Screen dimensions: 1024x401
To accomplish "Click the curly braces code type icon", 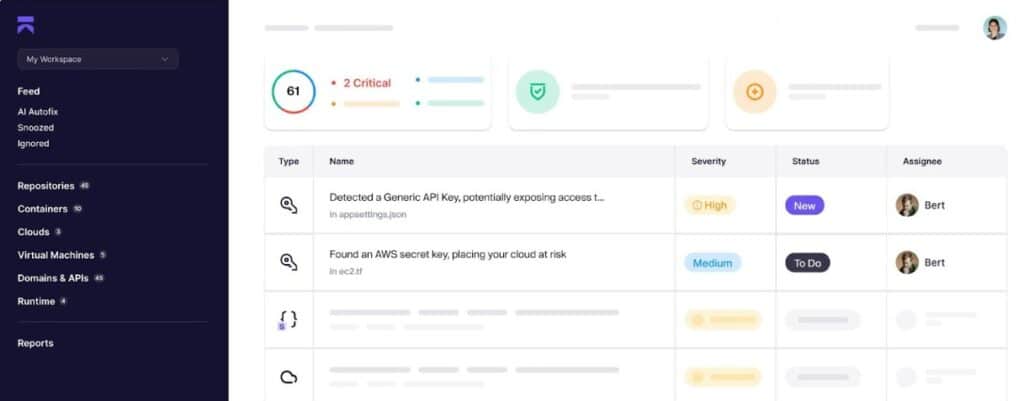I will point(288,319).
